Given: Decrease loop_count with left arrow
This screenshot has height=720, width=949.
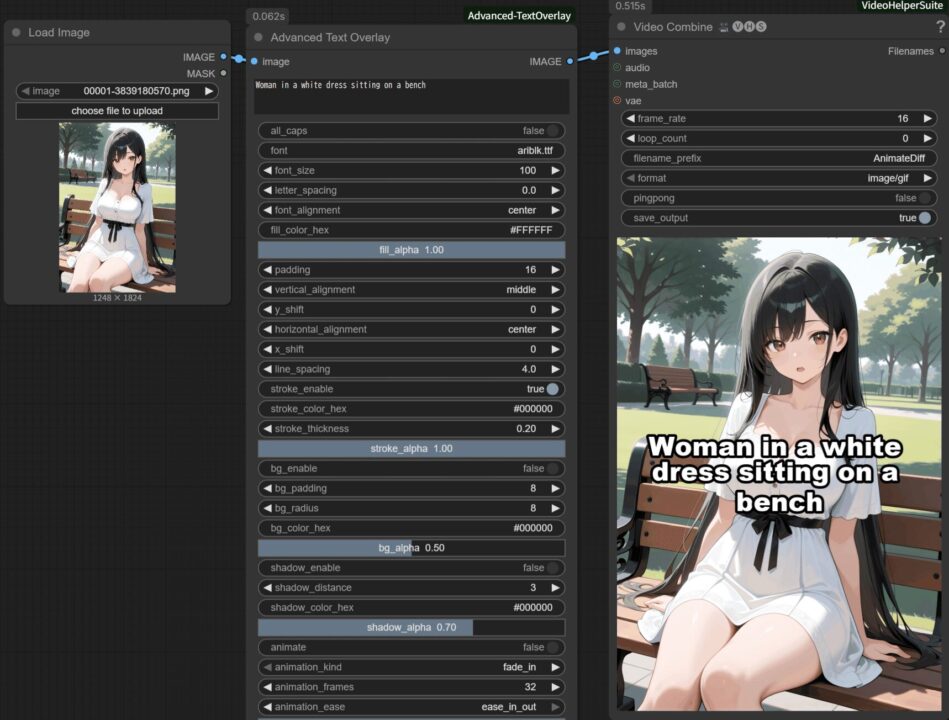Looking at the screenshot, I should coord(631,139).
